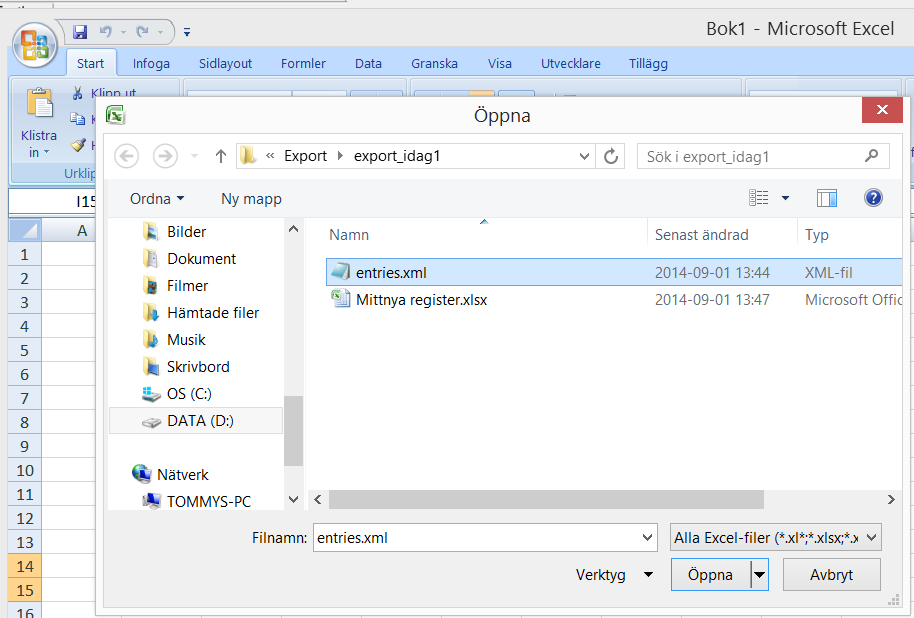Switch to Data ribbon tab
The height and width of the screenshot is (618, 914).
[x=368, y=64]
